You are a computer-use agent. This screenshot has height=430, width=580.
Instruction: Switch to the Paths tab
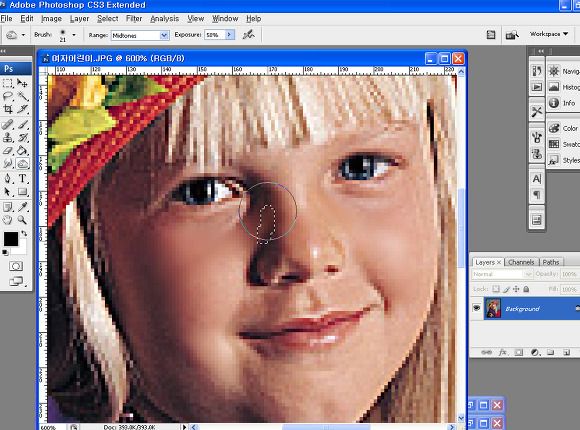pyautogui.click(x=551, y=262)
